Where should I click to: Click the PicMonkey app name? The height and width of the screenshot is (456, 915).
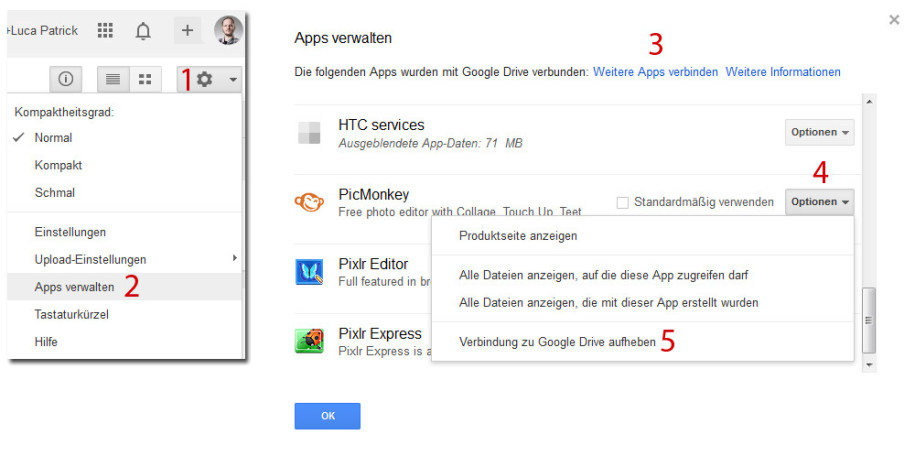point(373,194)
